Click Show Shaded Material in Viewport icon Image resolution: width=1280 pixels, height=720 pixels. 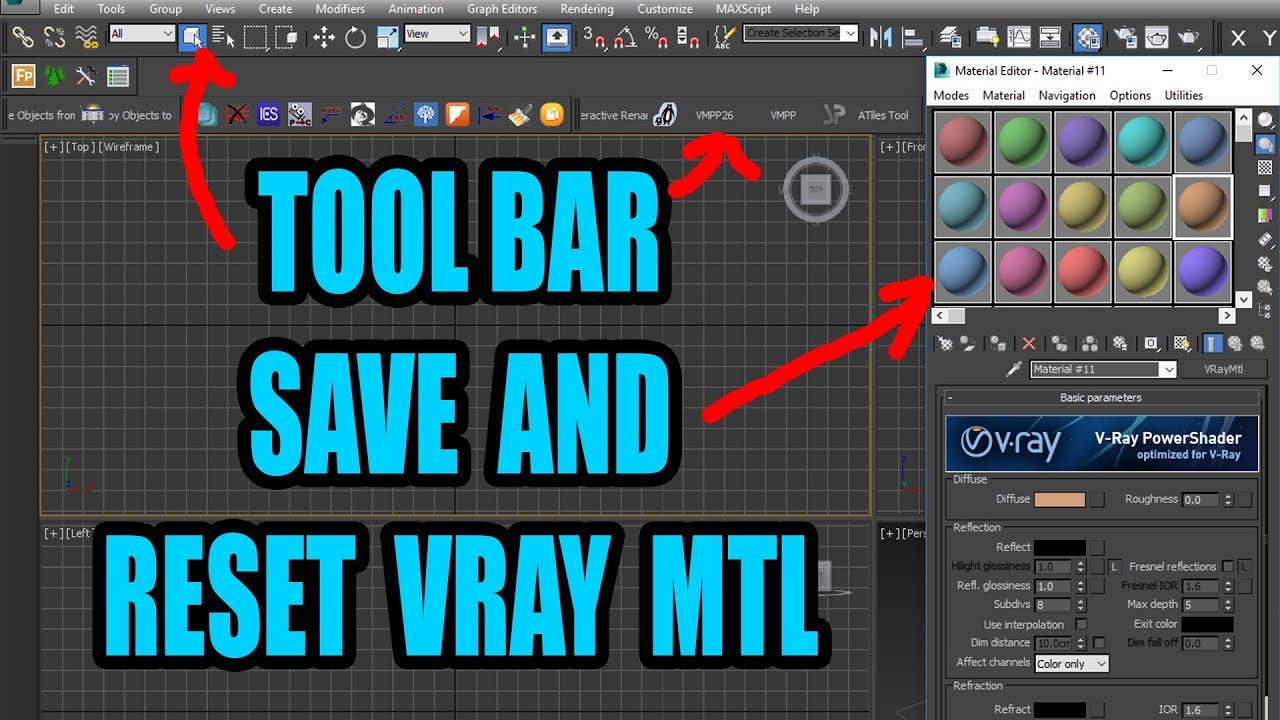(1182, 343)
